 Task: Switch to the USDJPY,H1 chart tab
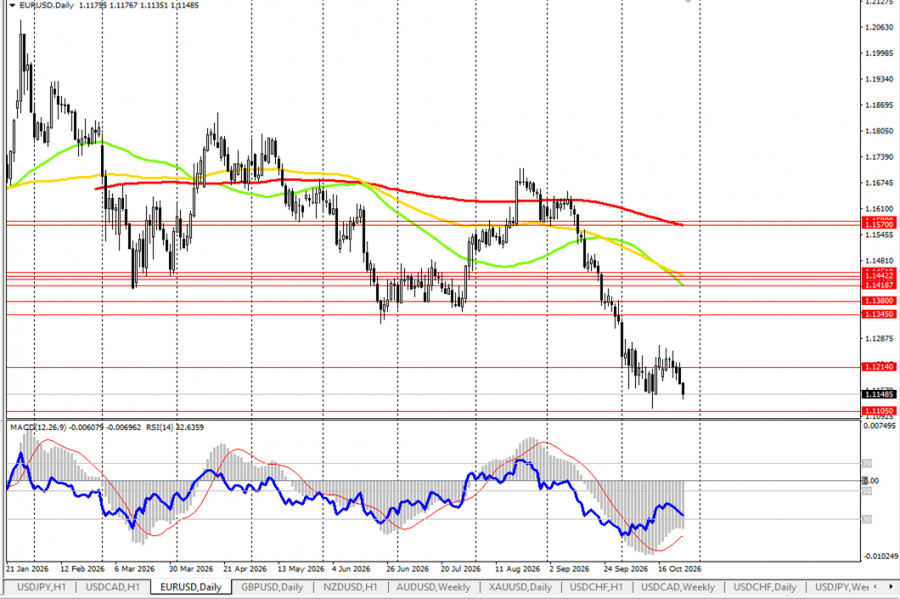[x=41, y=587]
